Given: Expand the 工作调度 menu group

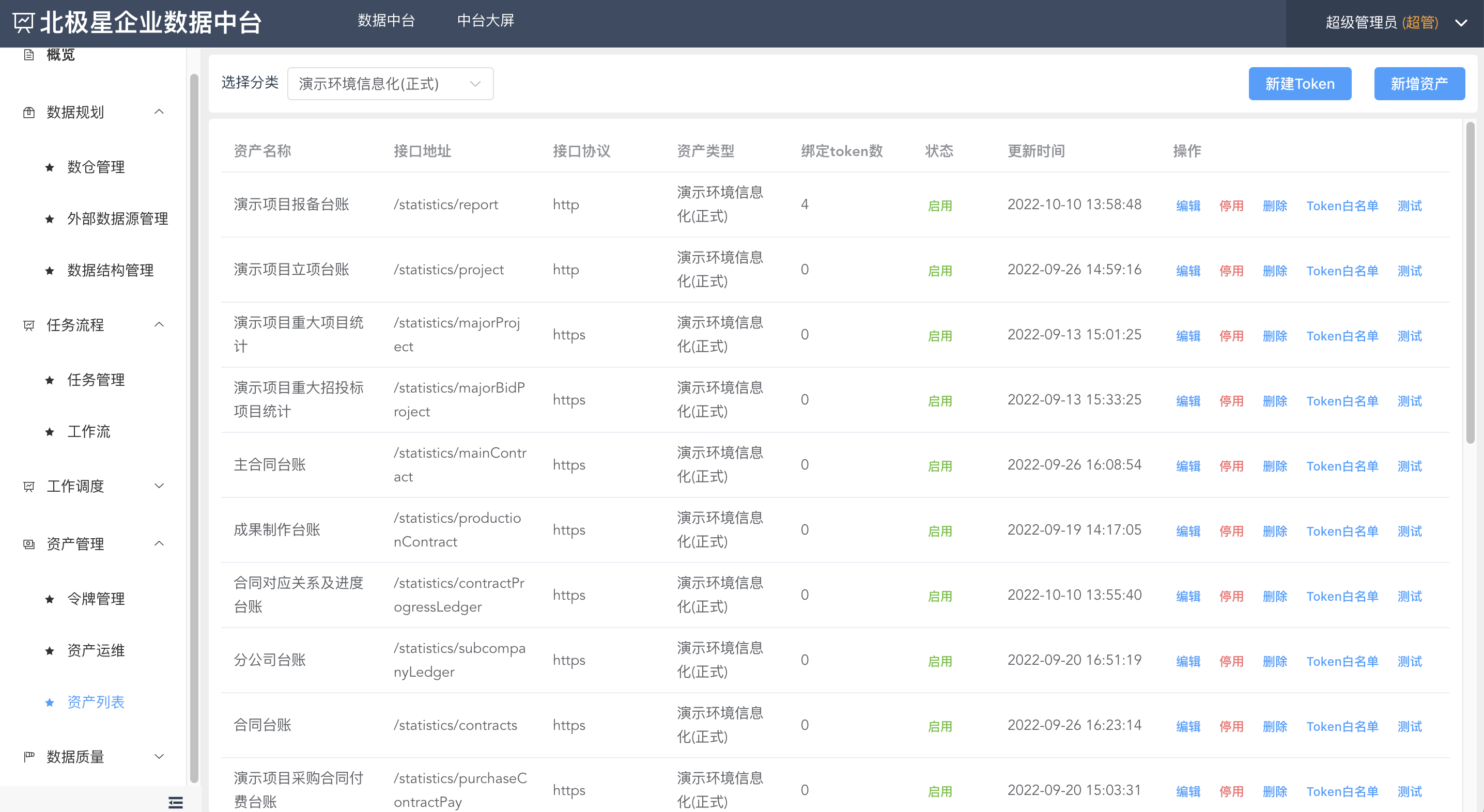Looking at the screenshot, I should 160,486.
